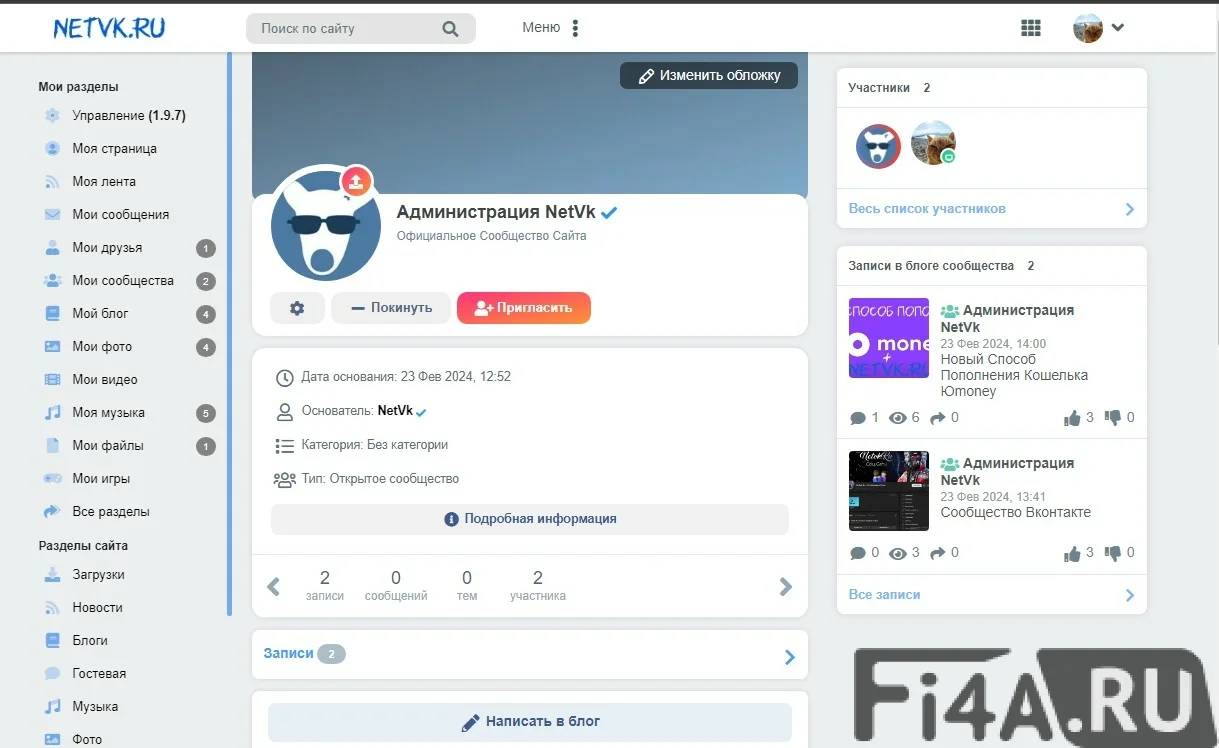Click the share arrow on Юmoney post
1219x748 pixels.
[x=938, y=418]
